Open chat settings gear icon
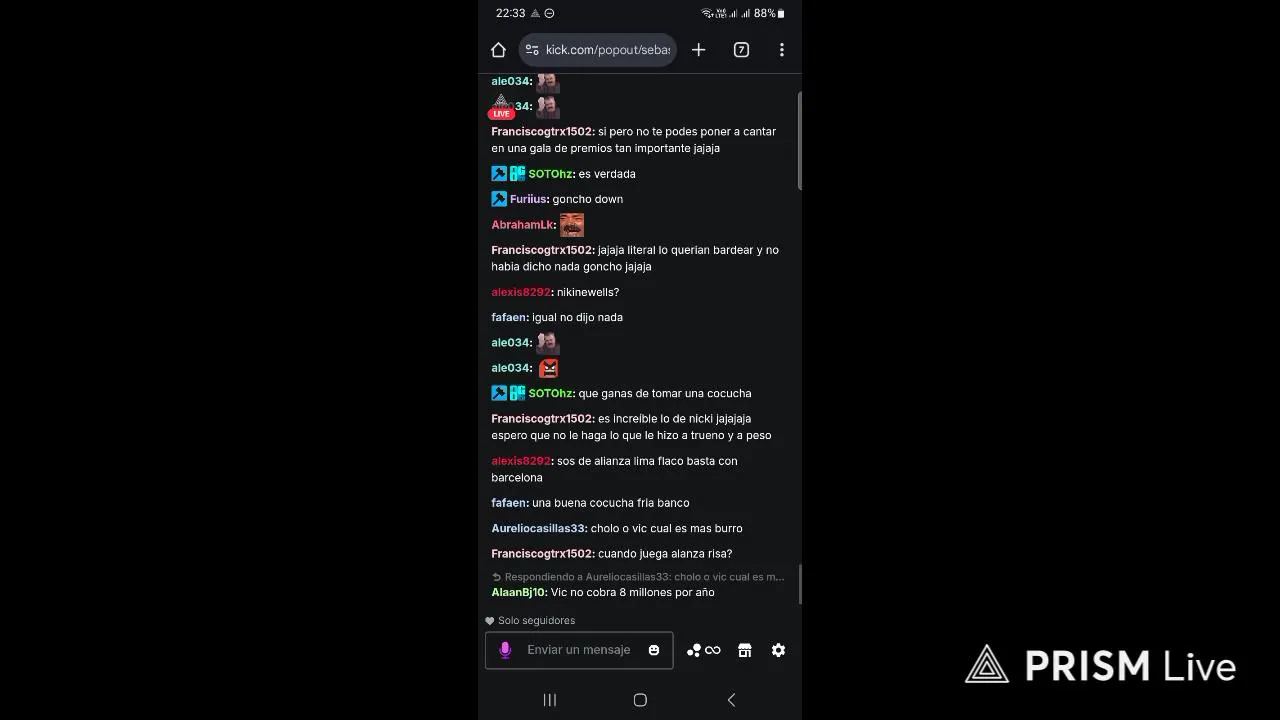Screen dimensions: 1280x720 tap(778, 650)
